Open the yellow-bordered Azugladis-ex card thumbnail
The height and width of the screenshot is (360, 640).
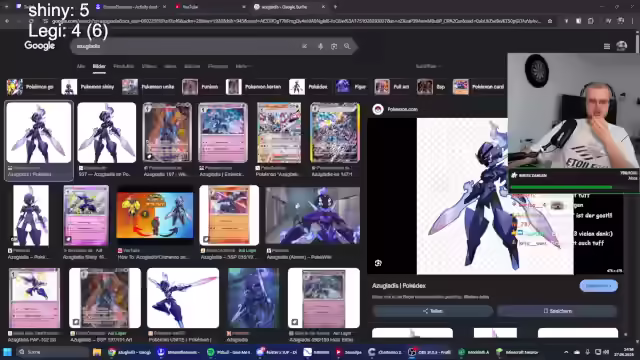coord(335,133)
